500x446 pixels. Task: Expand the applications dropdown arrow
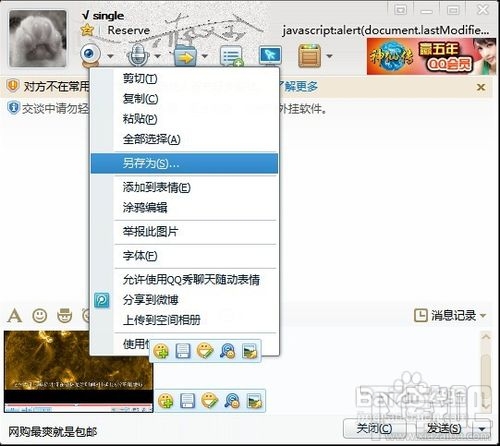329,56
